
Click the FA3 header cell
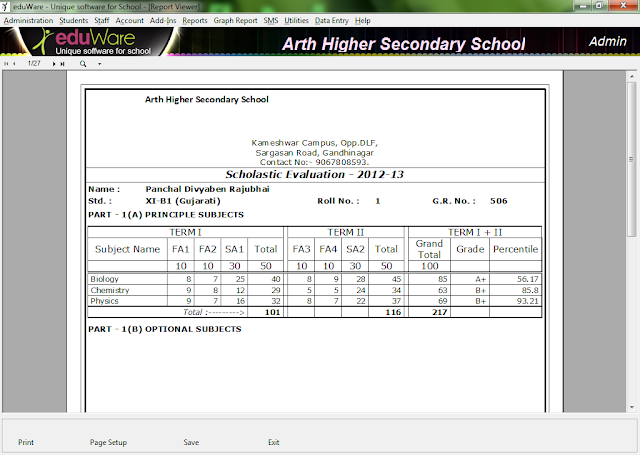tap(301, 249)
